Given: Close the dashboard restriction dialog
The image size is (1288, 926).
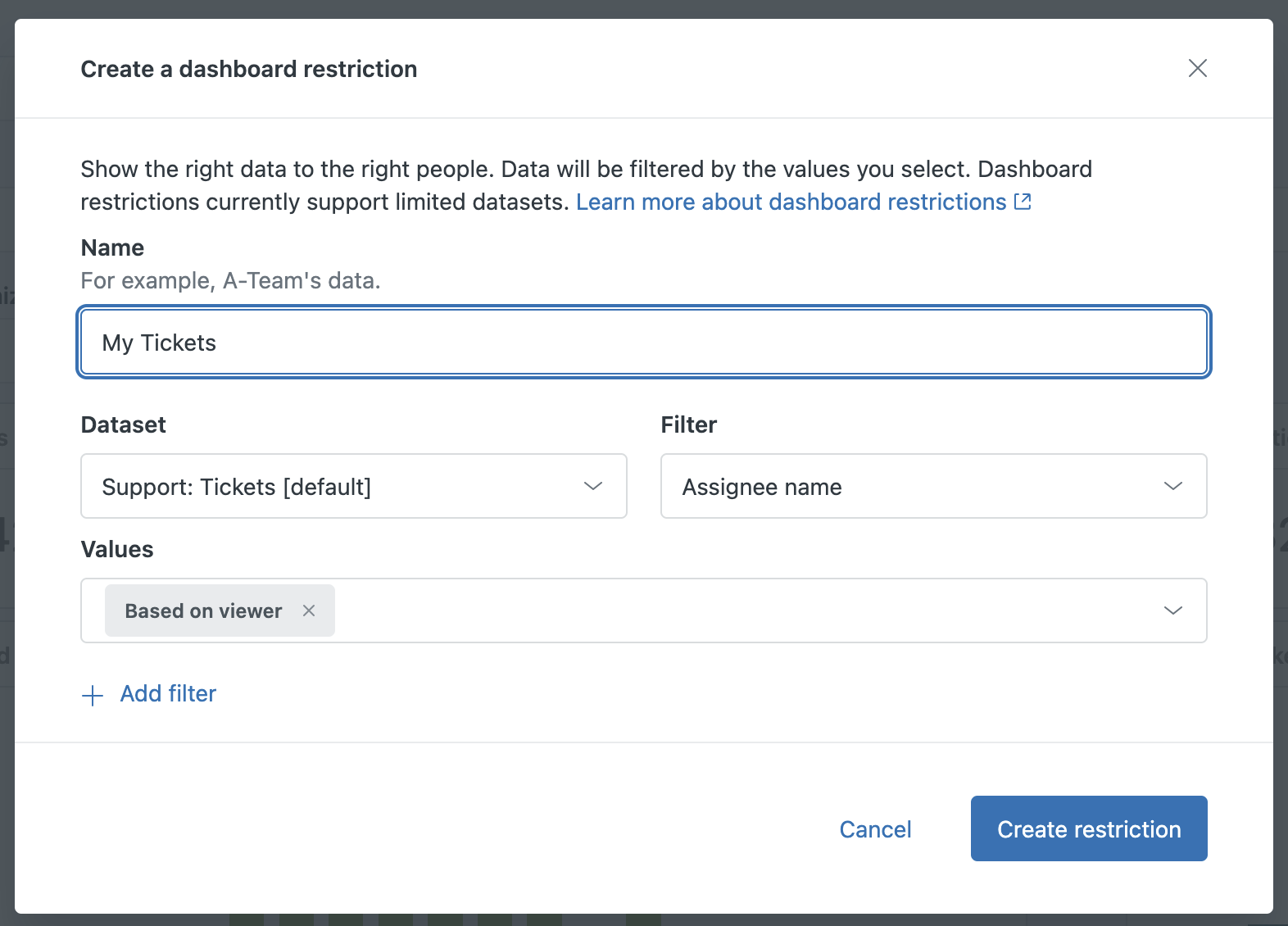Looking at the screenshot, I should [x=1197, y=68].
